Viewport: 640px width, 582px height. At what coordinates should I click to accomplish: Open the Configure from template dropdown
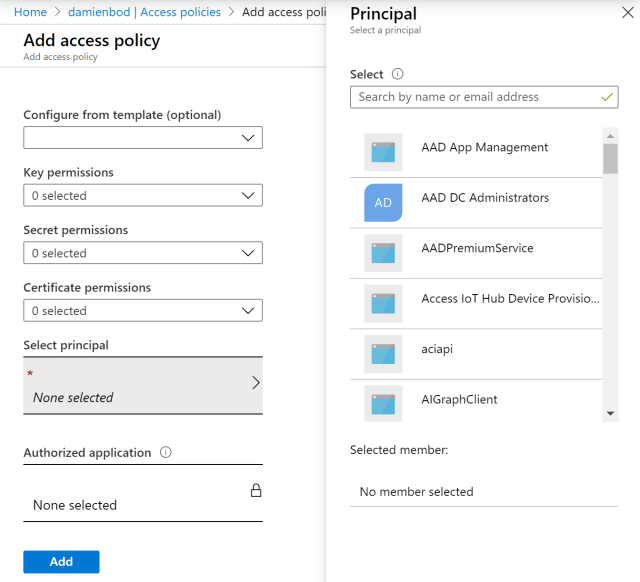[143, 138]
